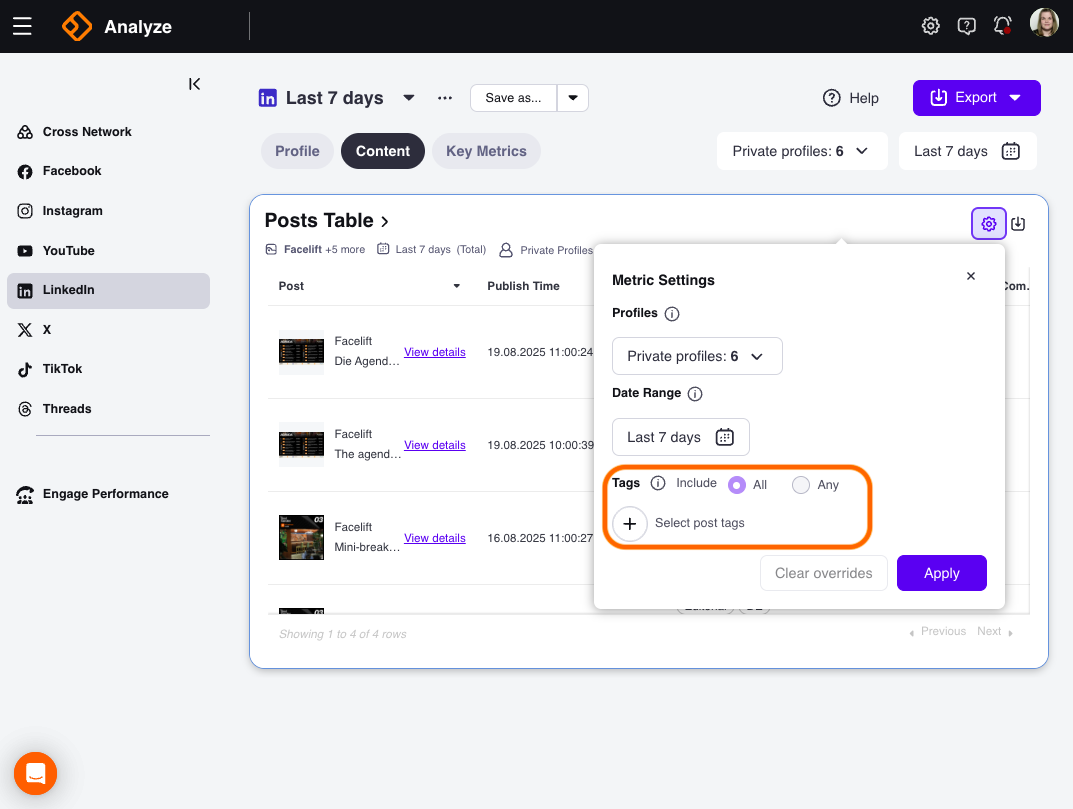Click the Export button
This screenshot has width=1073, height=809.
pyautogui.click(x=977, y=98)
